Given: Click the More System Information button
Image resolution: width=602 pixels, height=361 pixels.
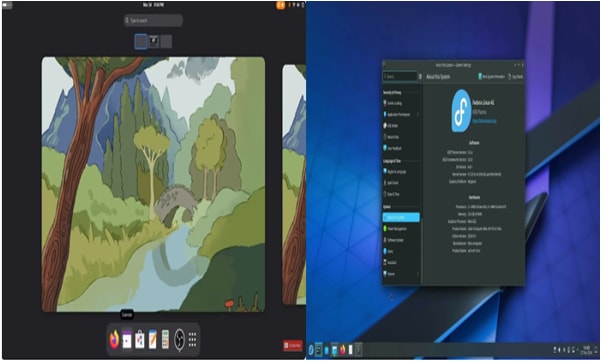Looking at the screenshot, I should point(491,76).
